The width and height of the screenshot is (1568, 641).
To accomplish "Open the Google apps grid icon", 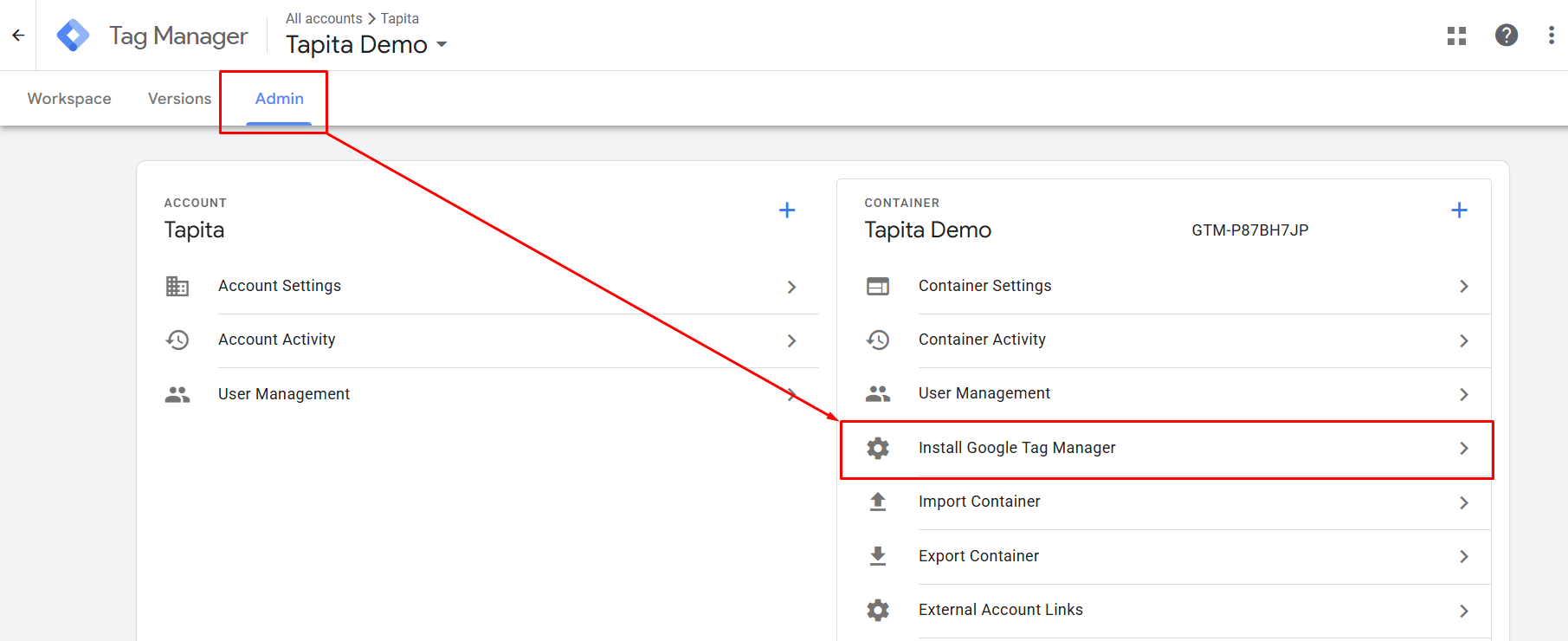I will coord(1456,36).
